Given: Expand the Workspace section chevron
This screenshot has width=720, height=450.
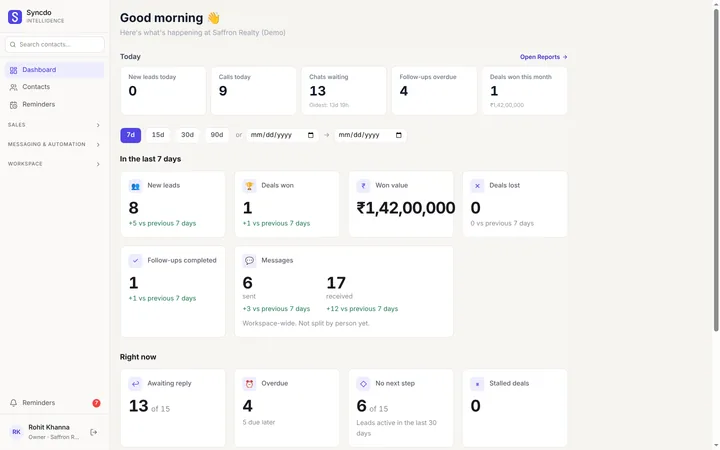Looking at the screenshot, I should click(98, 164).
